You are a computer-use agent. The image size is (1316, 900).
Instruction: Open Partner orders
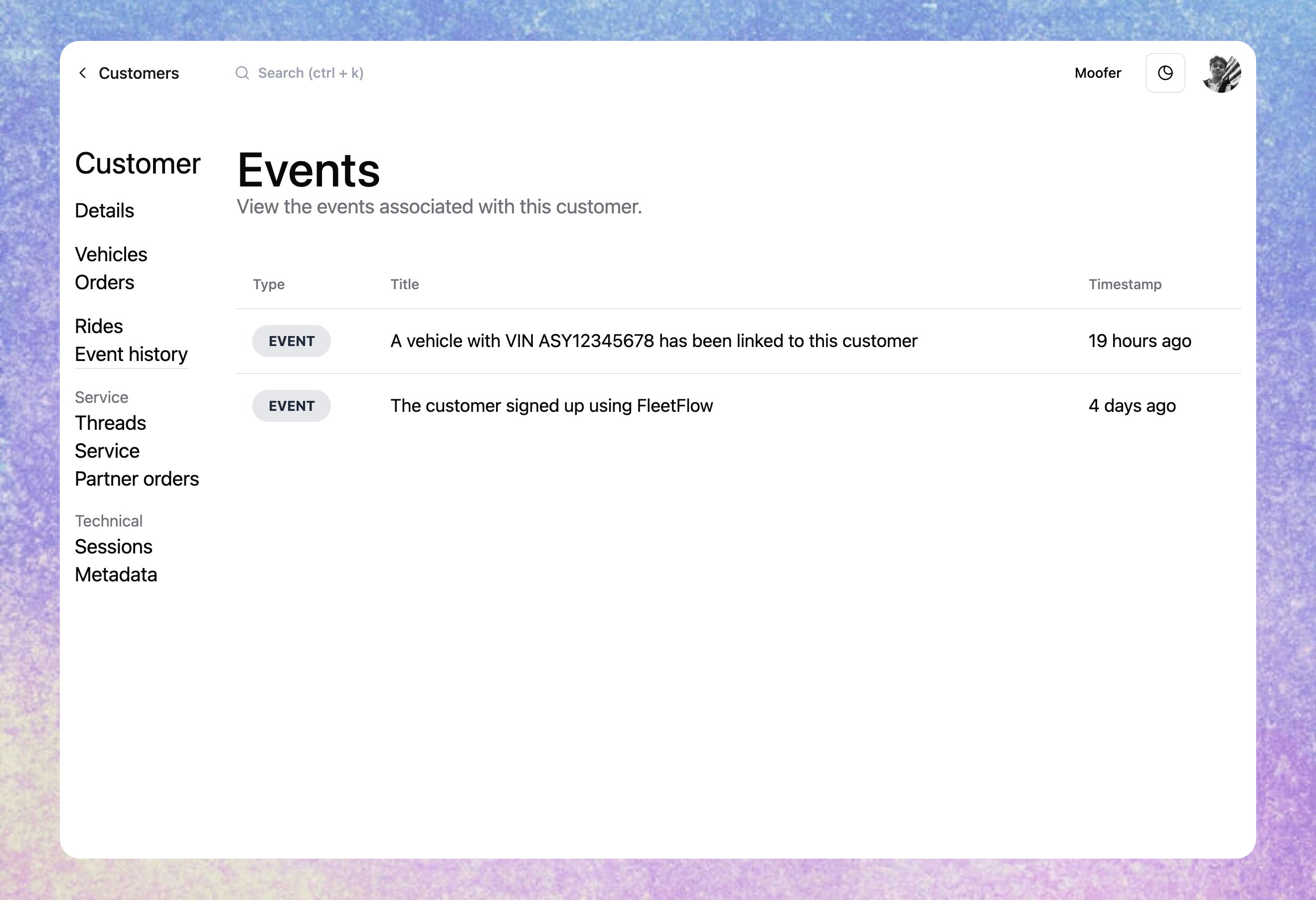tap(137, 479)
